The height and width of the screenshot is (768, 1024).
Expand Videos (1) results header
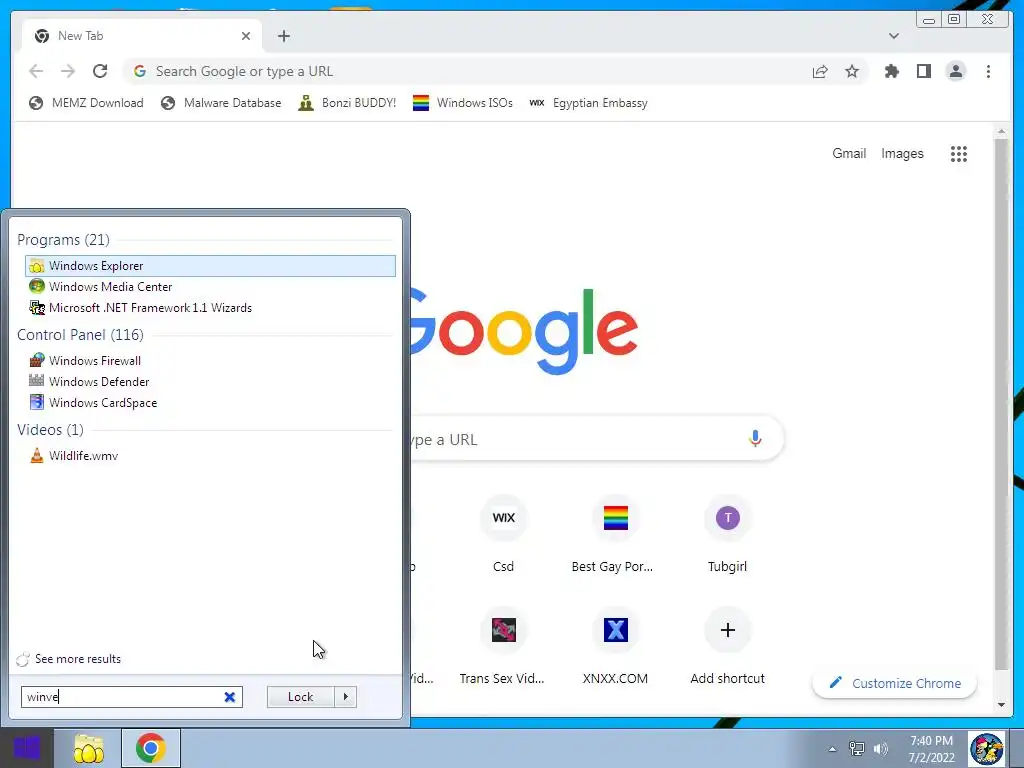click(50, 430)
